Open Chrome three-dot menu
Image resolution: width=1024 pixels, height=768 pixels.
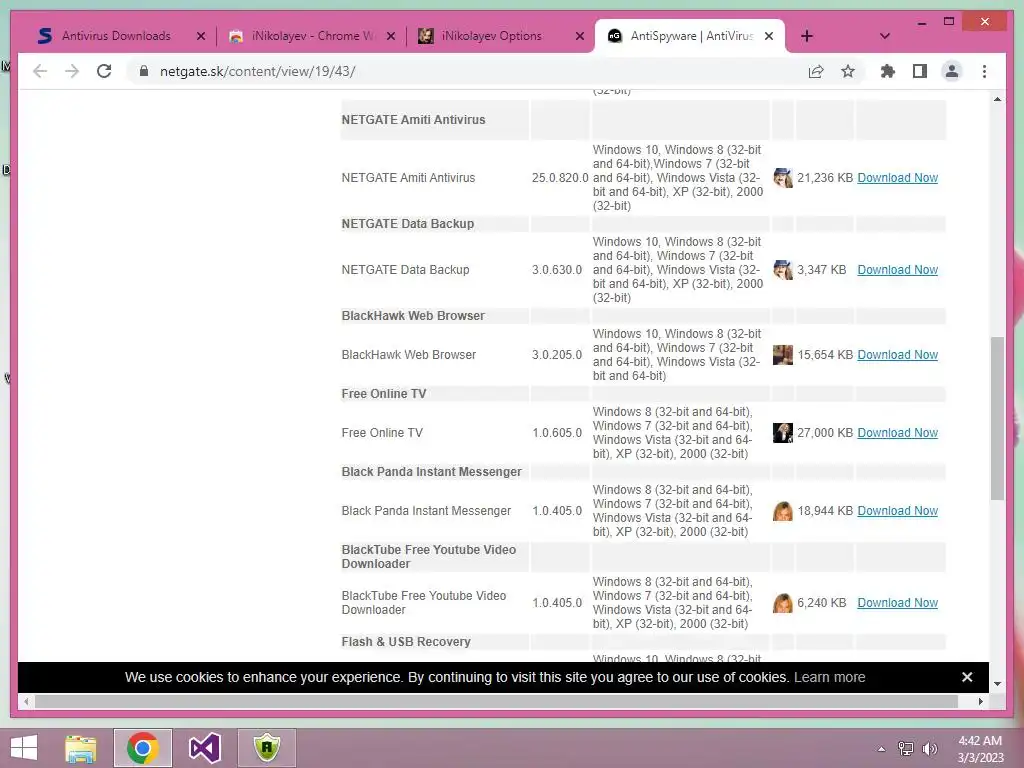pyautogui.click(x=984, y=71)
